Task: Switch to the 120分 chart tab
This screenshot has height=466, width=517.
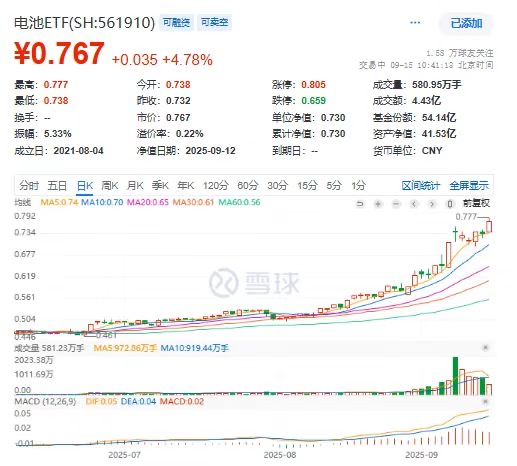Action: pos(216,185)
